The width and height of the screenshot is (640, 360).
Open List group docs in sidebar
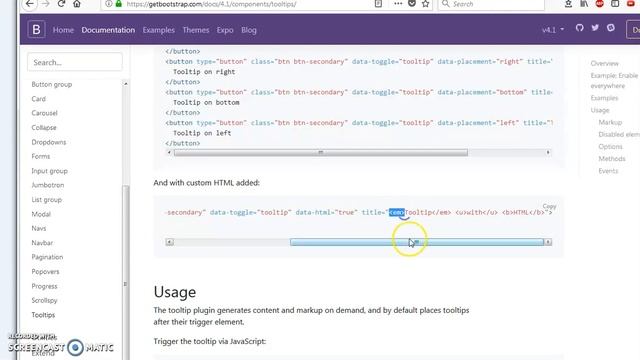(x=47, y=200)
